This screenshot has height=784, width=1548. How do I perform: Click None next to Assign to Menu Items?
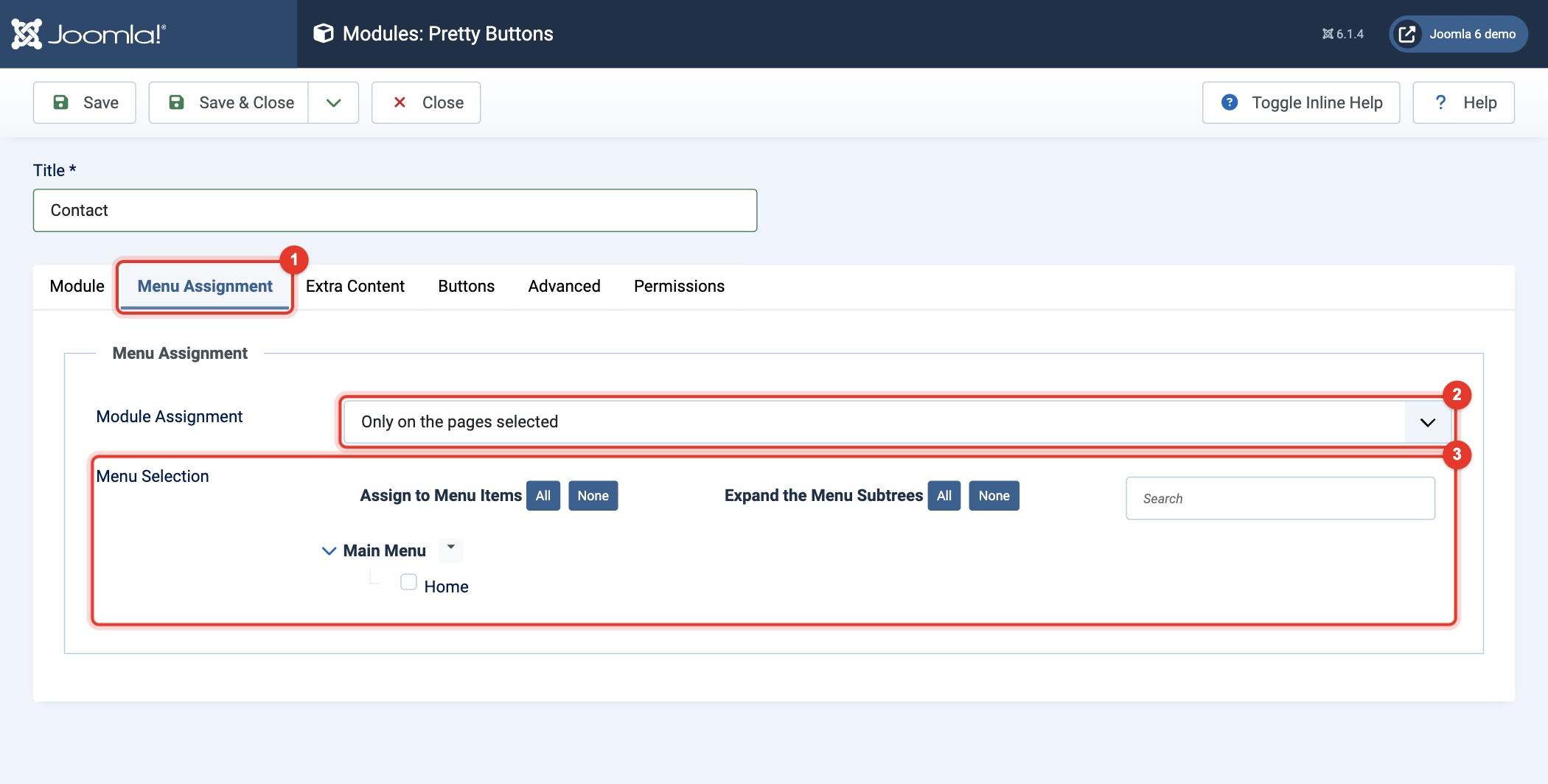593,496
